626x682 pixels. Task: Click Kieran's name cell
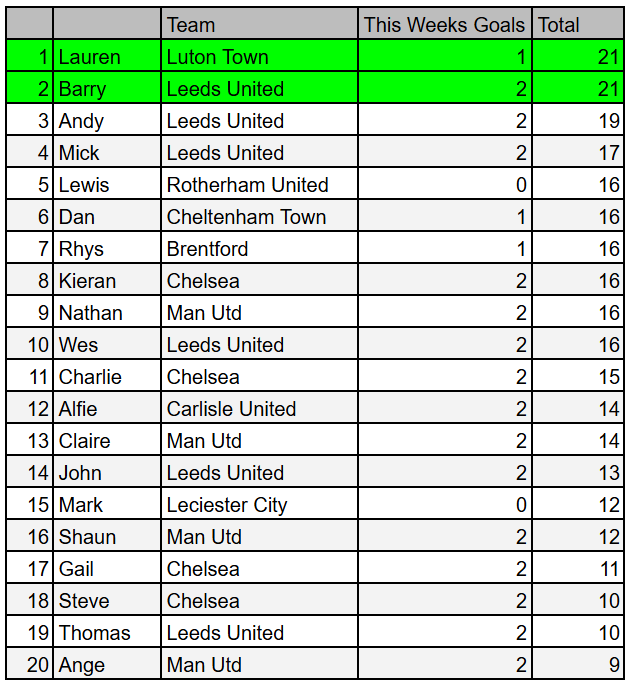(107, 280)
